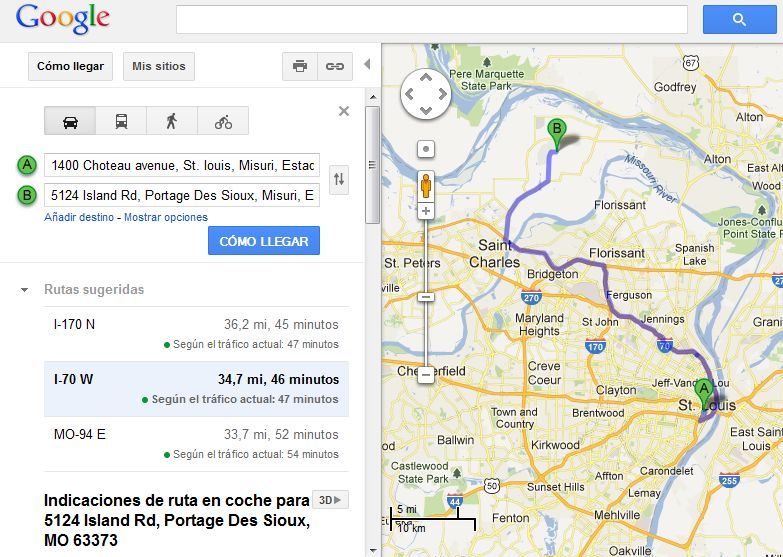Collapse the side panel arrow
783x557 pixels.
click(x=367, y=64)
